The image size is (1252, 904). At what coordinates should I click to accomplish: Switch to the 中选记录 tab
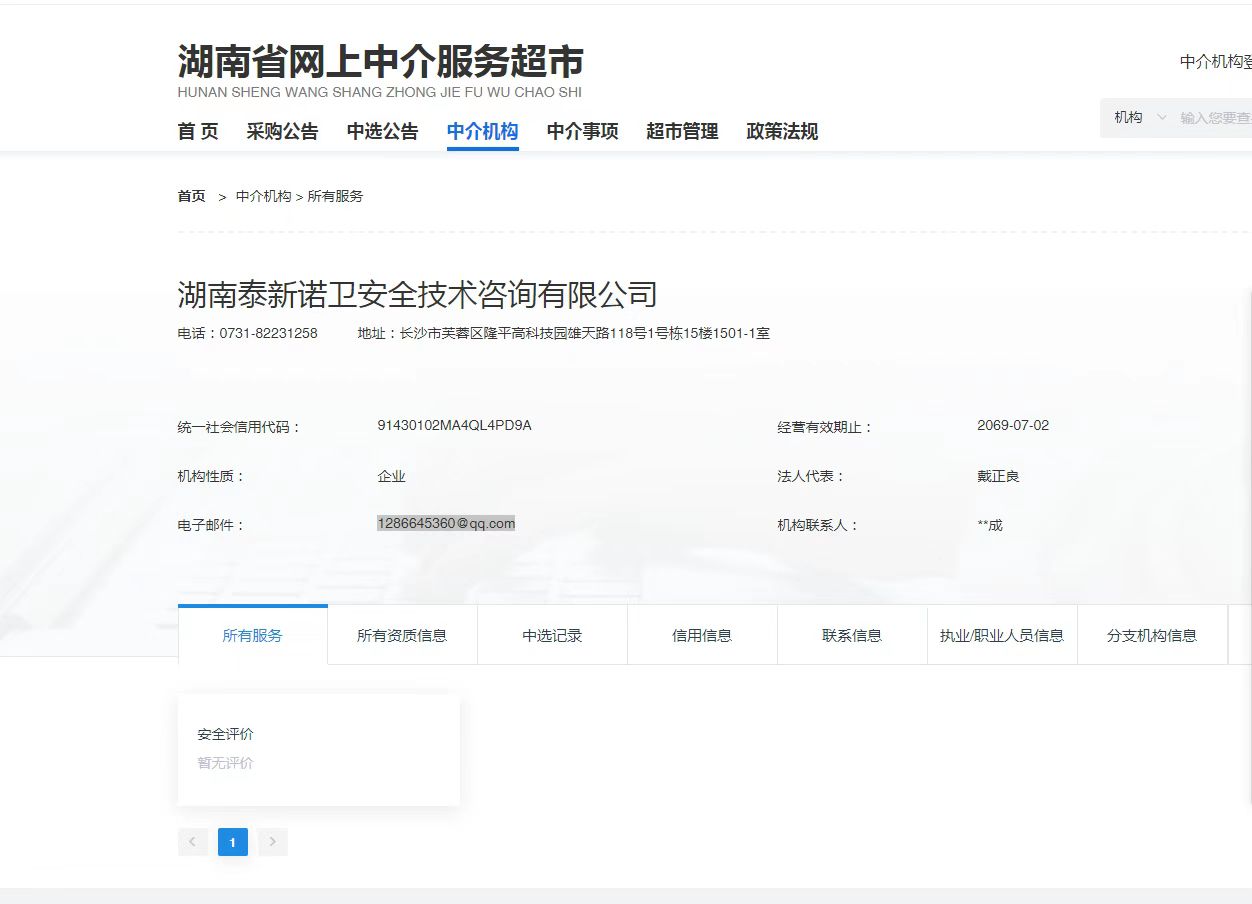click(x=552, y=635)
